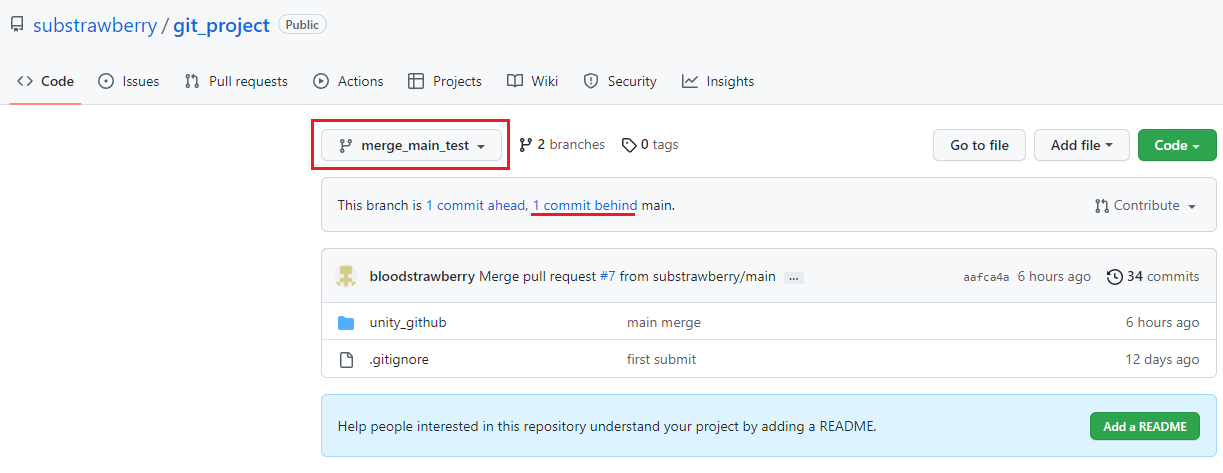Click the repository icon beside substrawberry

pos(17,25)
